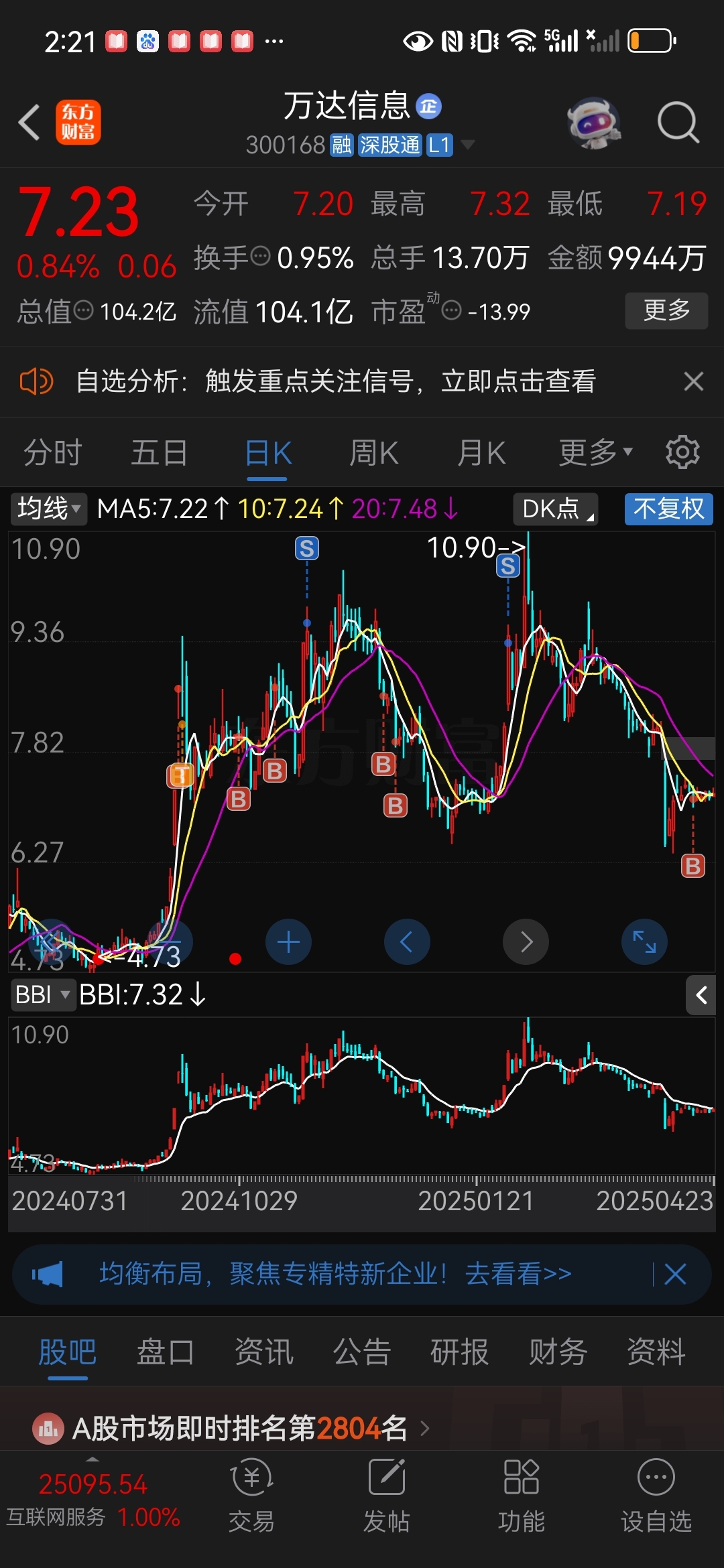Screen dimensions: 724x1568
Task: Select the 日K chart tab
Action: (x=267, y=453)
